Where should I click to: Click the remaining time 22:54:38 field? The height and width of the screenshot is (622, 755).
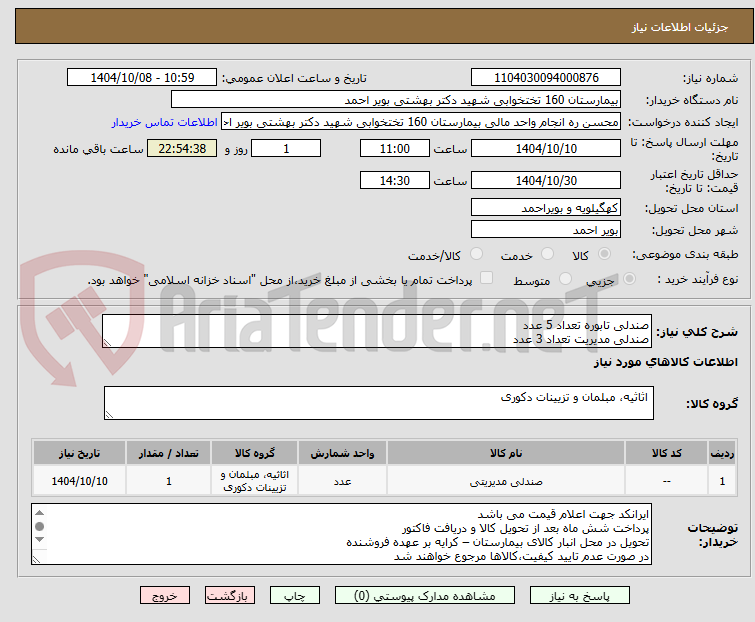click(182, 148)
